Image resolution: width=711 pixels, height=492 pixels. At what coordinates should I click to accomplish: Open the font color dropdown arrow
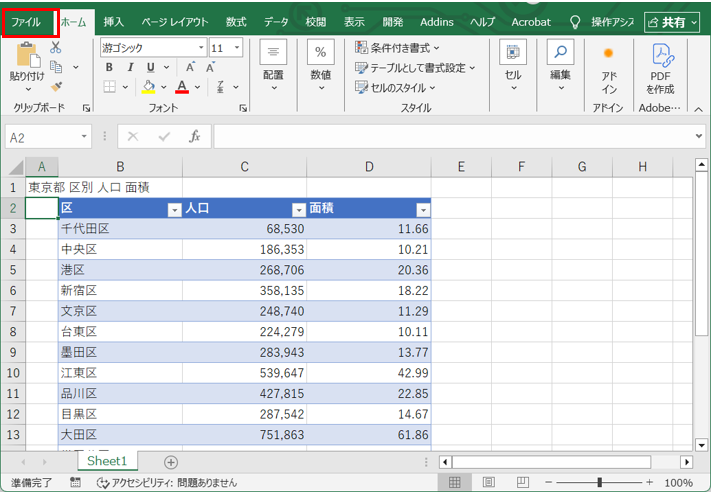coord(197,87)
